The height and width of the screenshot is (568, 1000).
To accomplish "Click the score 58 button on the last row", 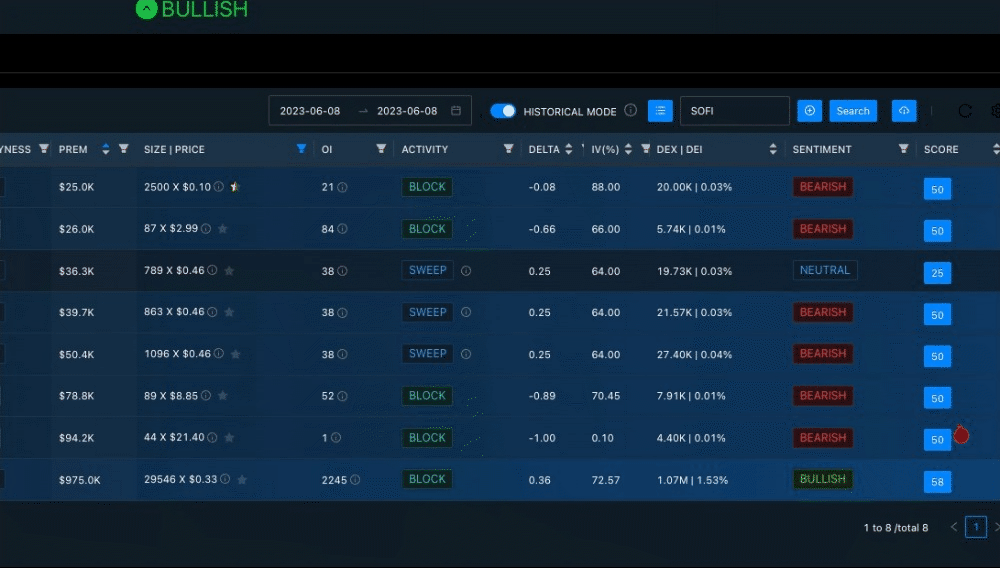I will [937, 482].
